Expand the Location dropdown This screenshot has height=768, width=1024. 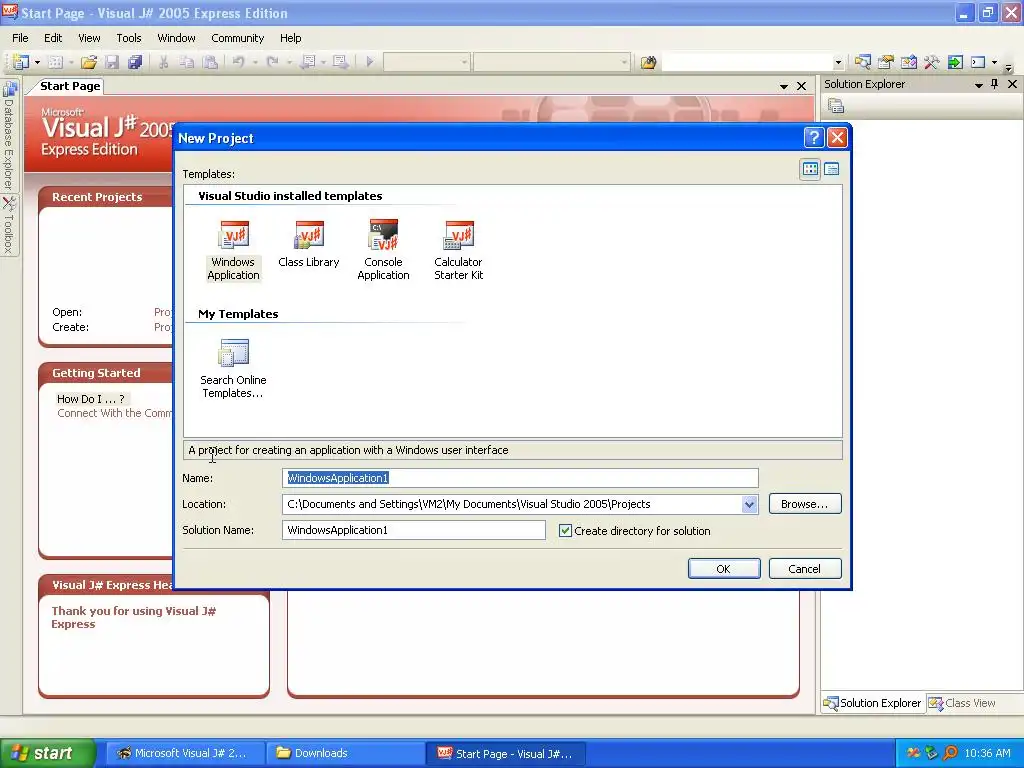(749, 504)
